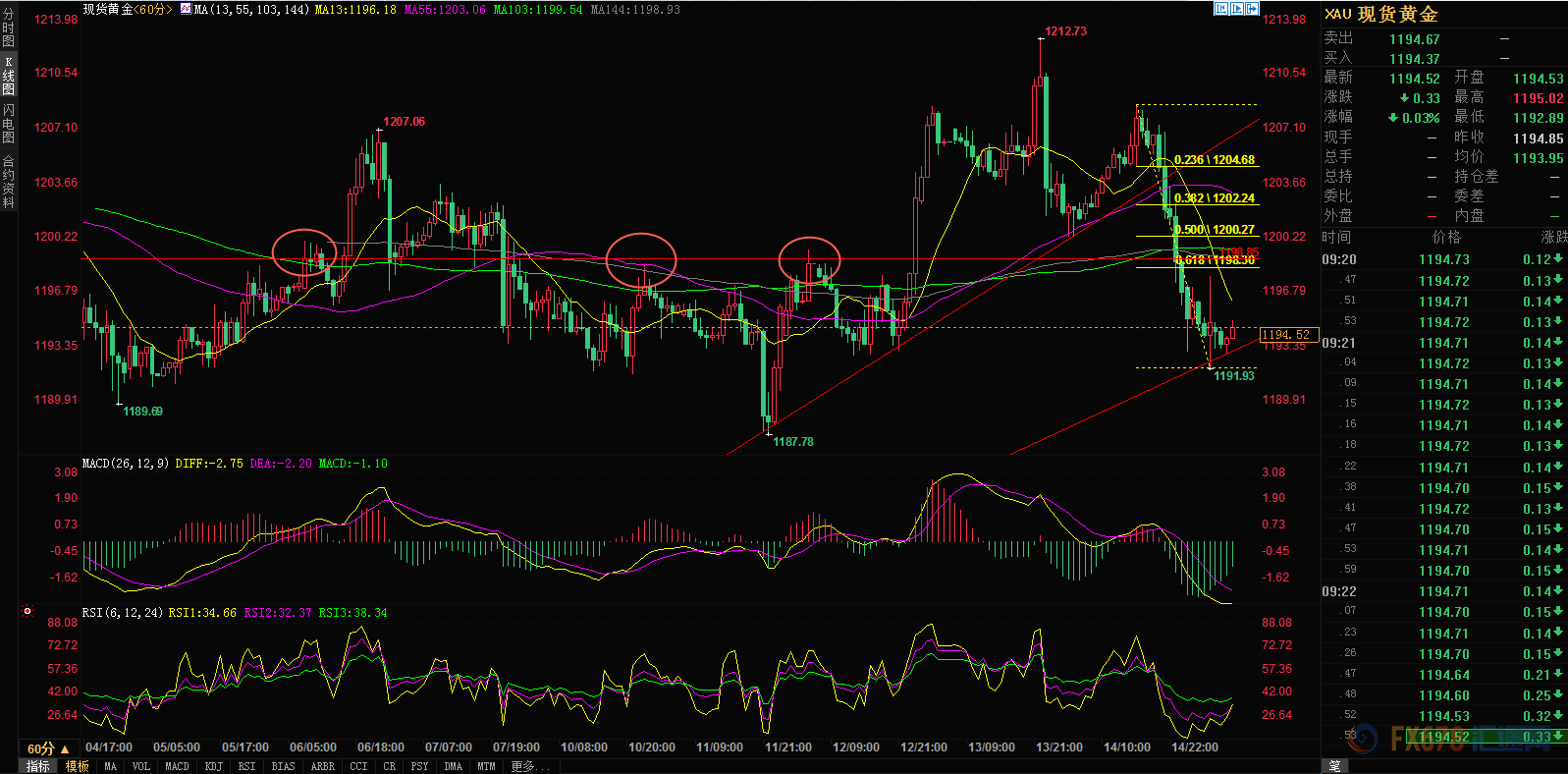Choose the BIAS indicator button

pyautogui.click(x=284, y=766)
